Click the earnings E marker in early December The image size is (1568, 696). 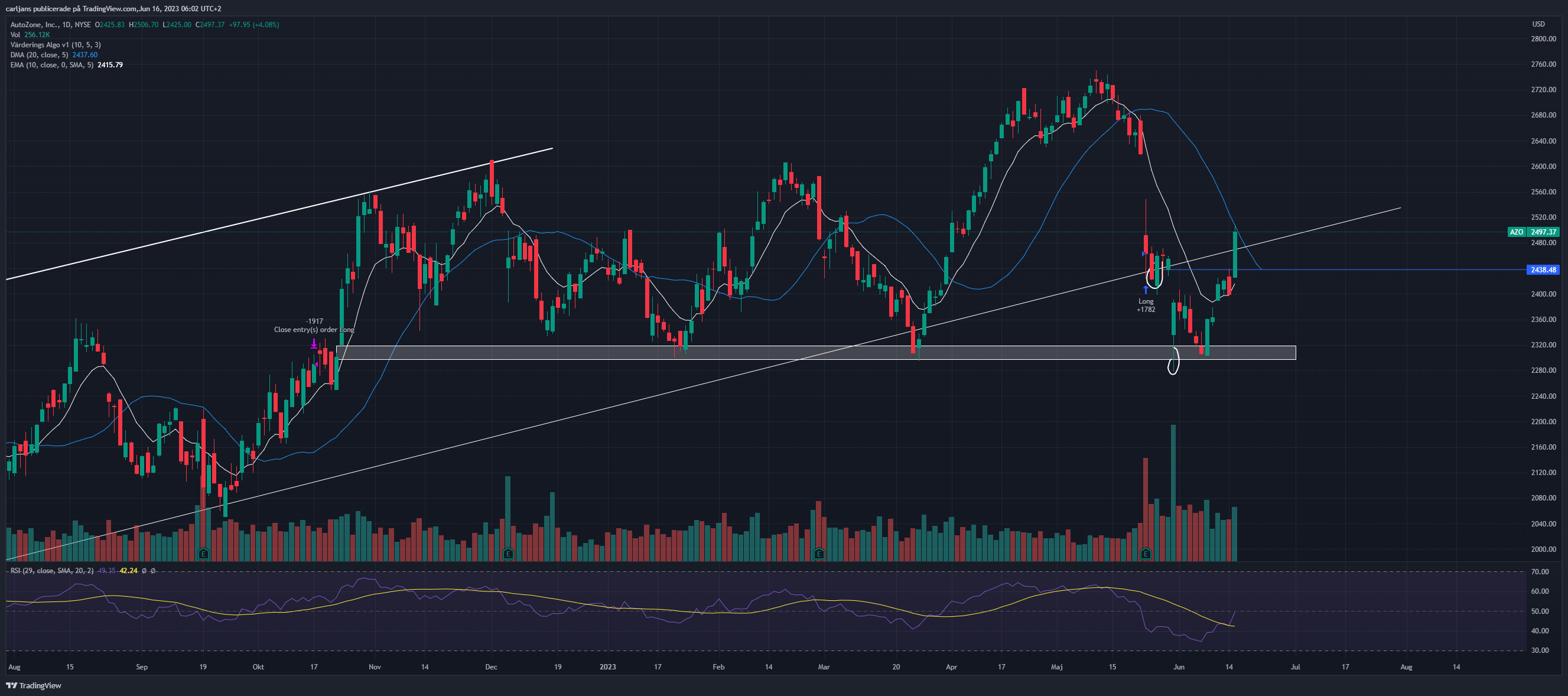pos(508,554)
